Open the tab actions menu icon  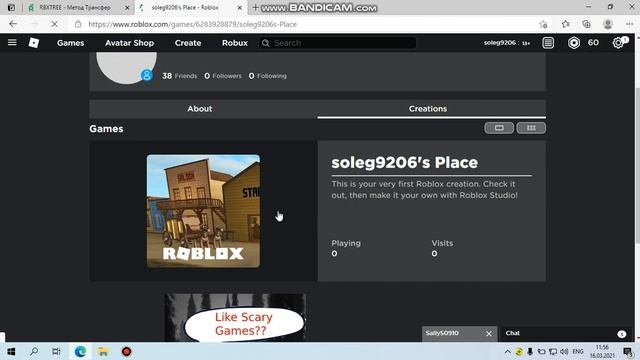pyautogui.click(x=11, y=7)
